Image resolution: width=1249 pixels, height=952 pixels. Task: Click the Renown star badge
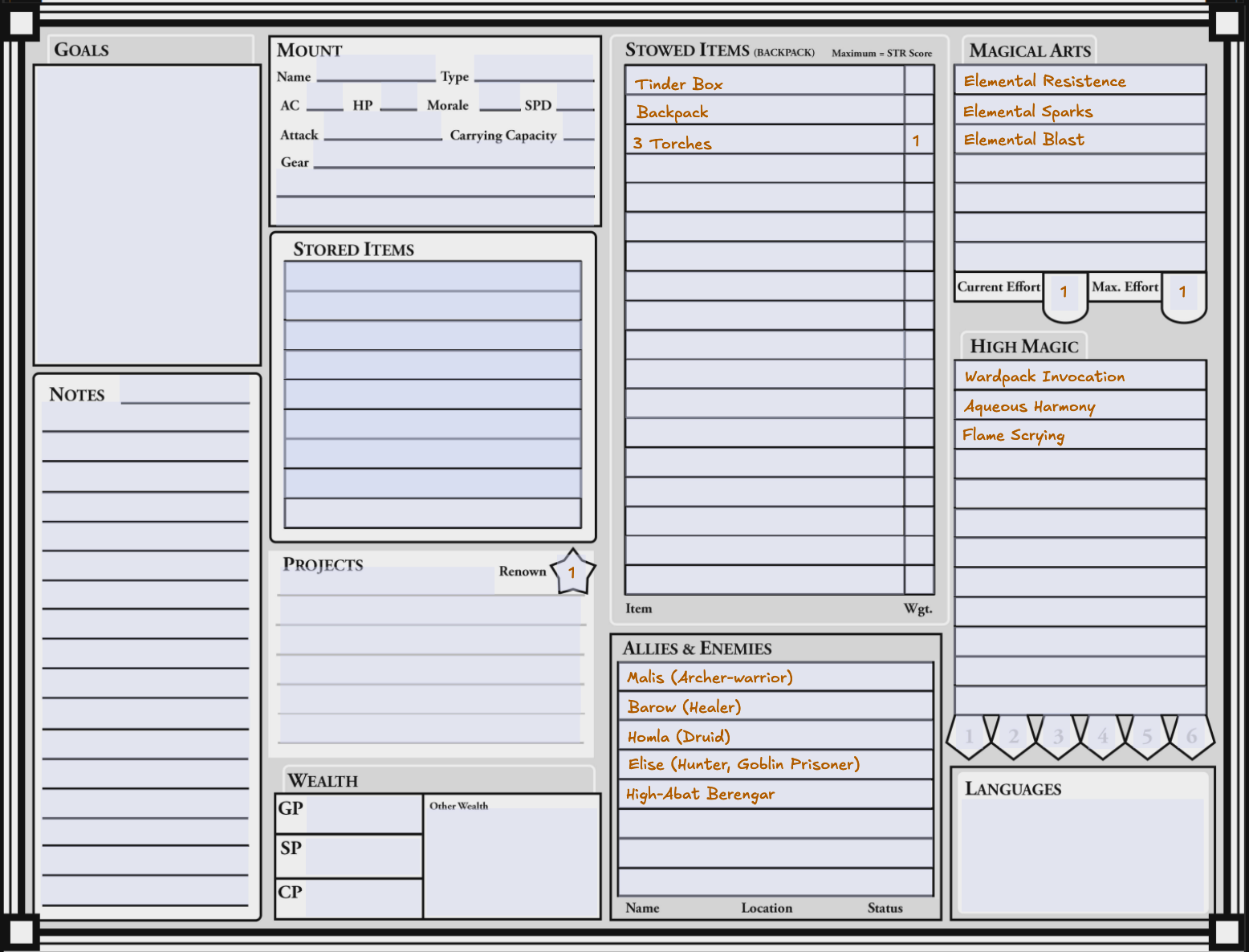coord(572,573)
